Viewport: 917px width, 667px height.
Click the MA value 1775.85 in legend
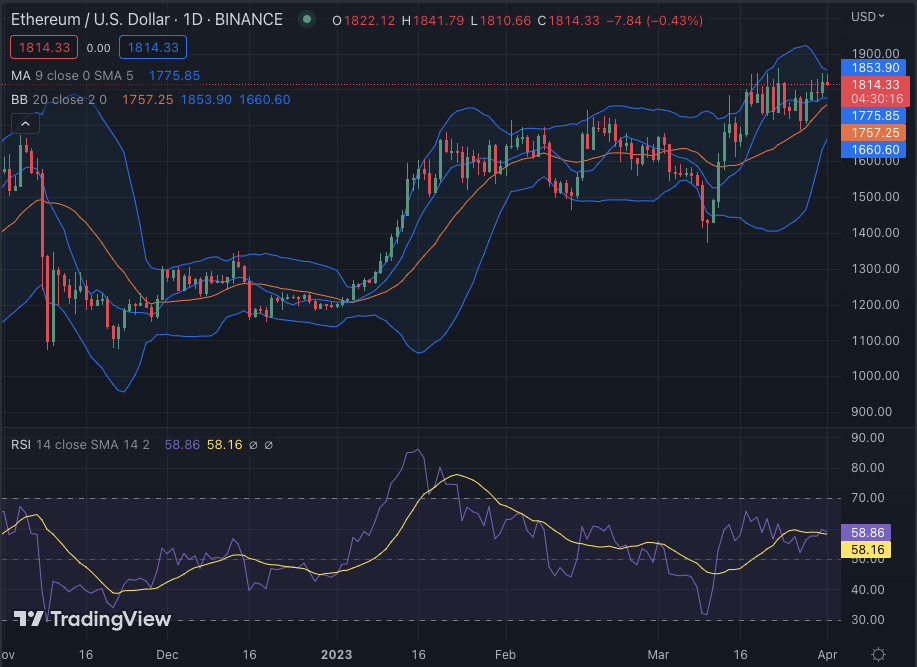[174, 75]
